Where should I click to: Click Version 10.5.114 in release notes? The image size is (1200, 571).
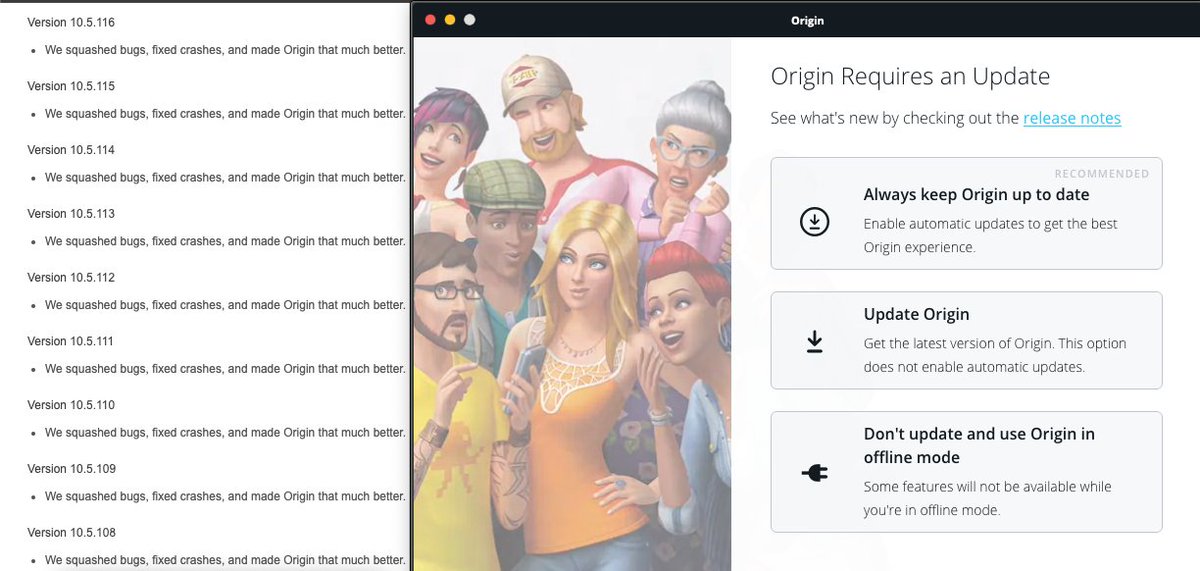coord(71,150)
